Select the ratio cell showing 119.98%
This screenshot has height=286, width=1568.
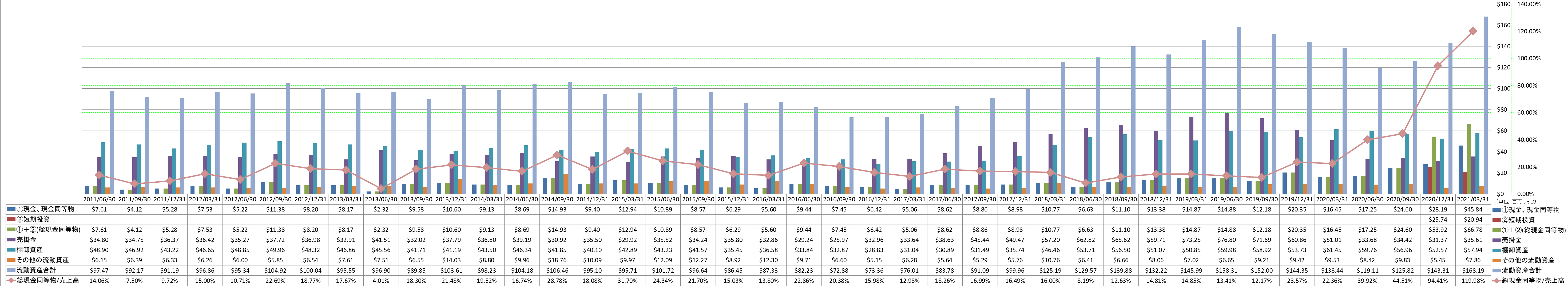point(1474,280)
